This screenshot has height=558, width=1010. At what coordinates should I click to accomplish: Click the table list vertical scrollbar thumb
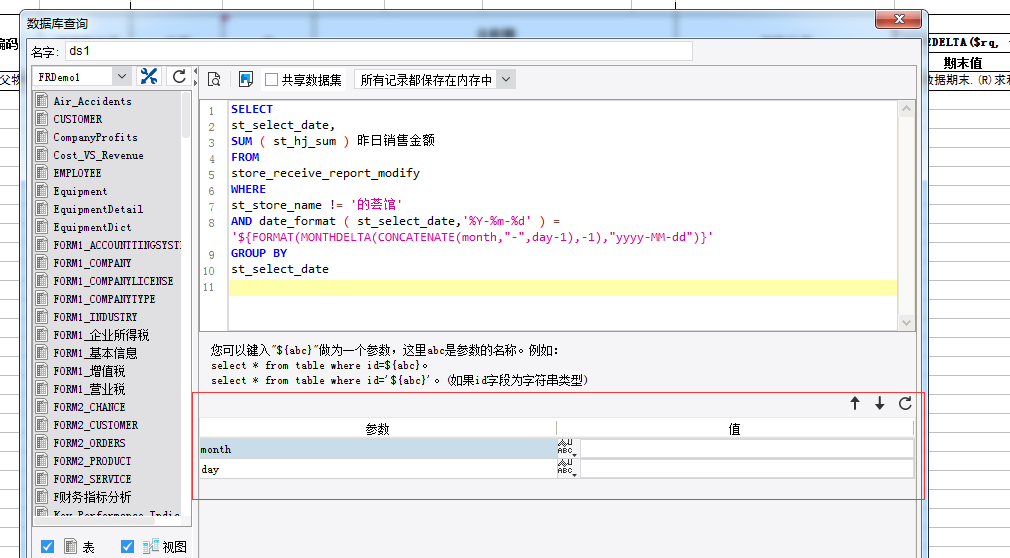point(186,116)
